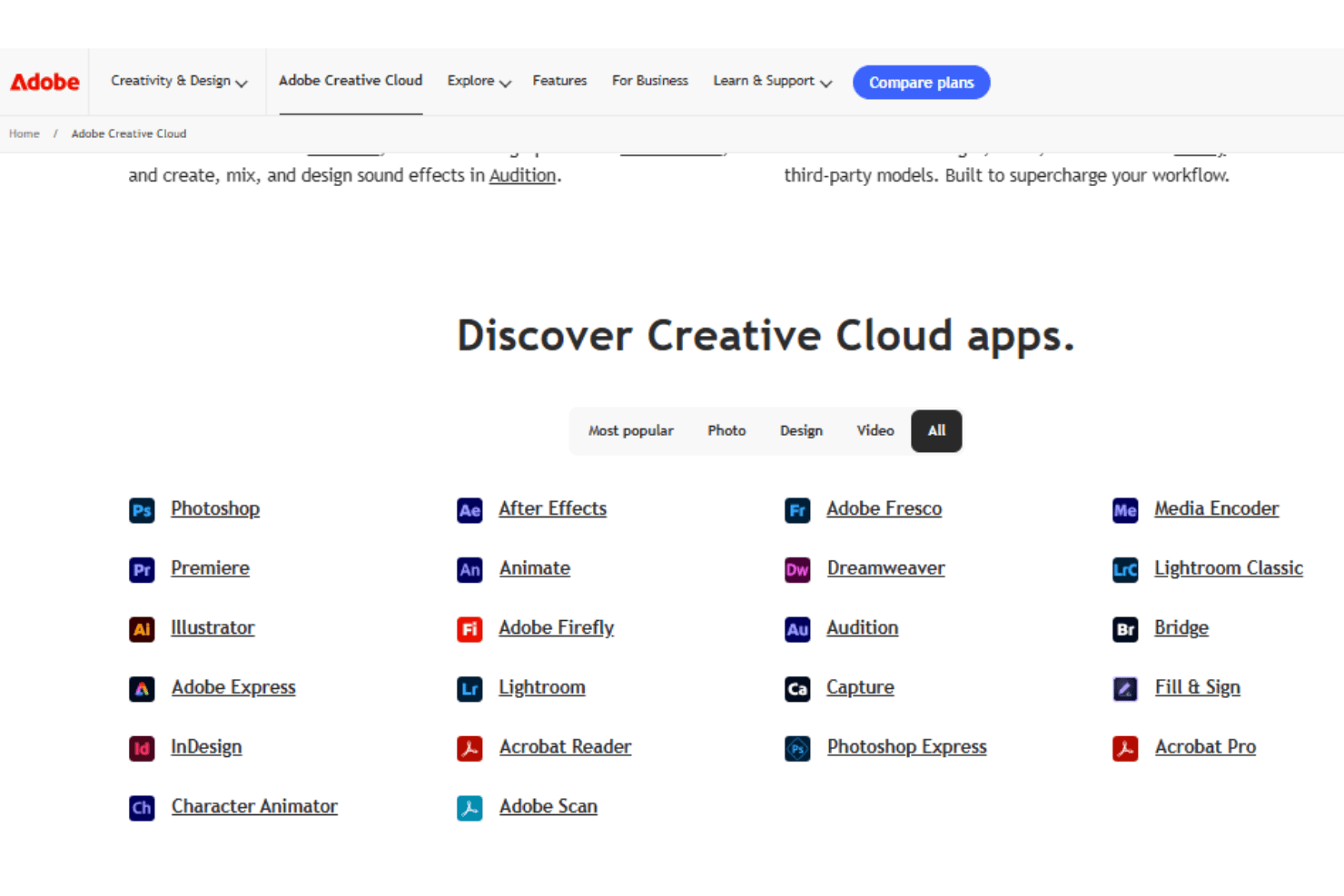1344x896 pixels.
Task: Click the Capture Ca app icon
Action: point(797,689)
